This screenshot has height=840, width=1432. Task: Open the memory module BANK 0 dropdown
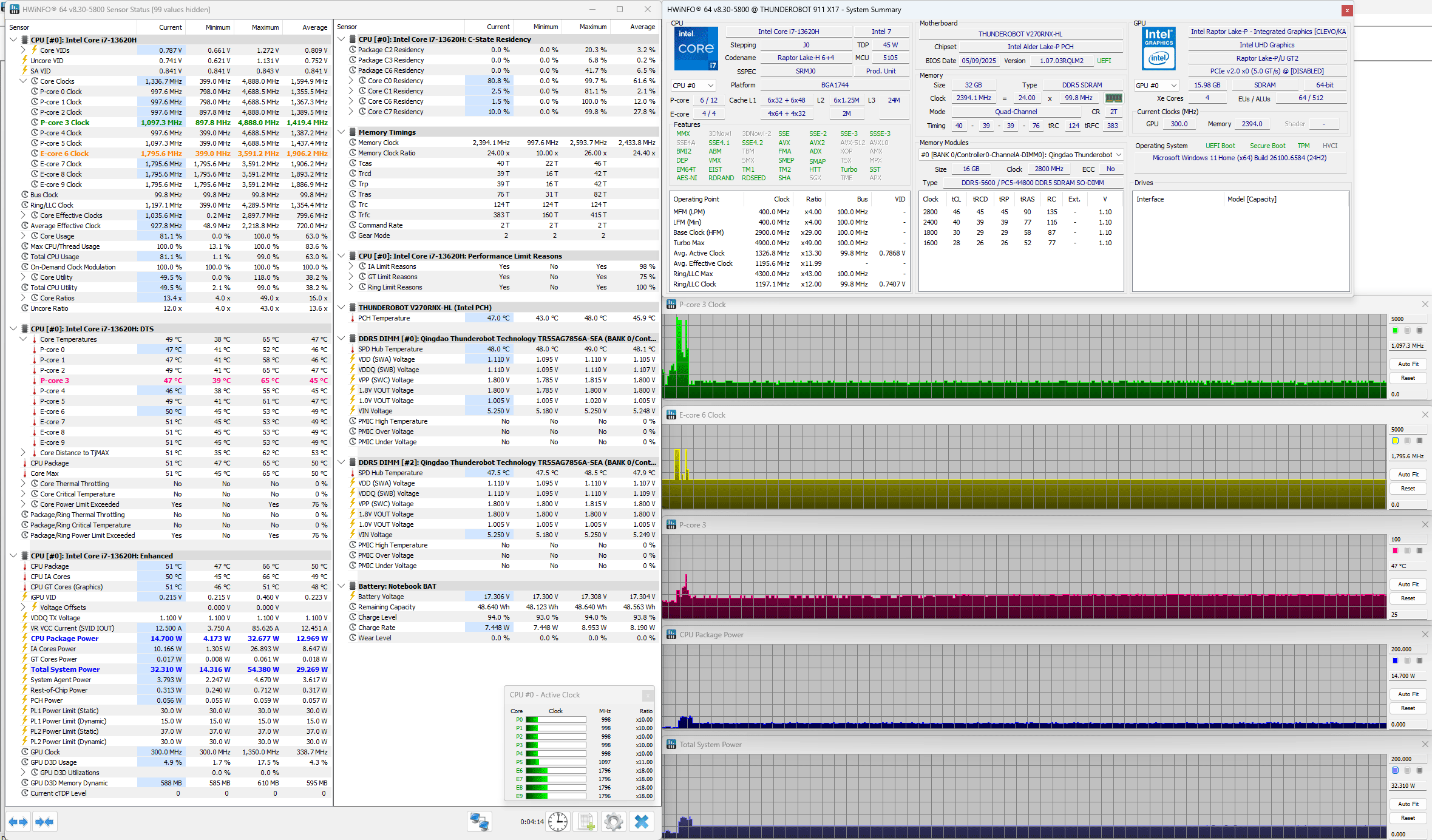pyautogui.click(x=1021, y=155)
